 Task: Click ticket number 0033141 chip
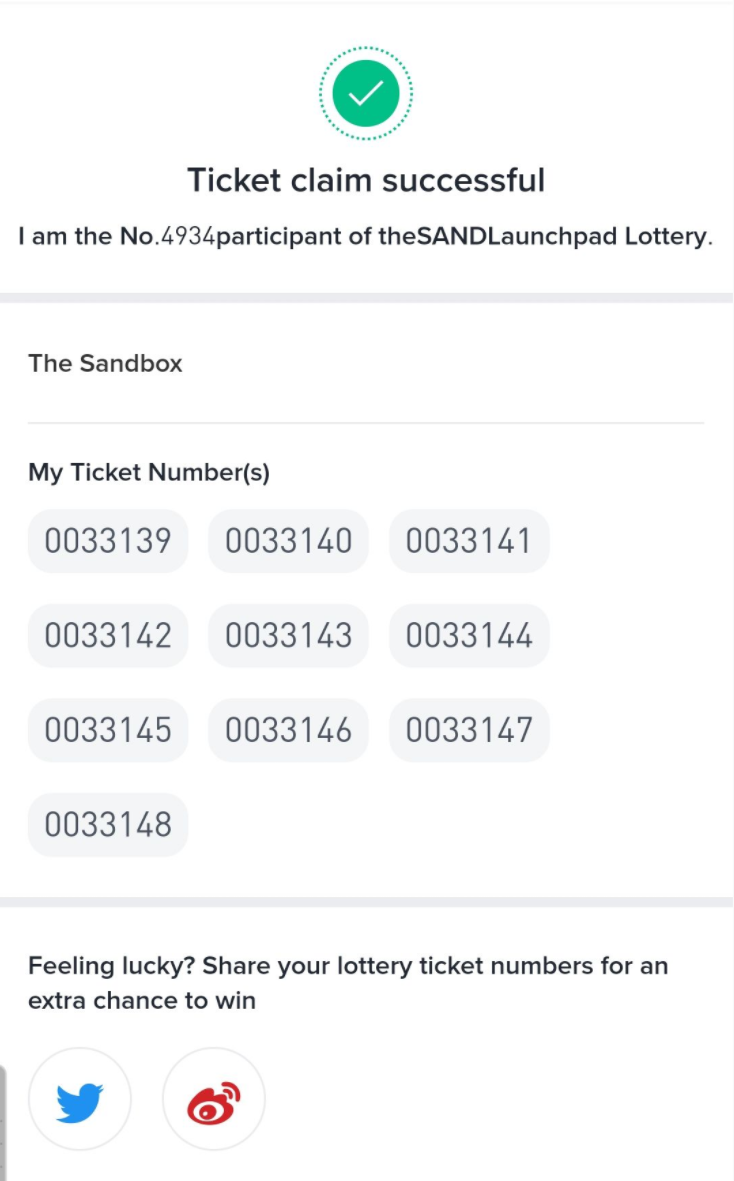[x=469, y=541]
